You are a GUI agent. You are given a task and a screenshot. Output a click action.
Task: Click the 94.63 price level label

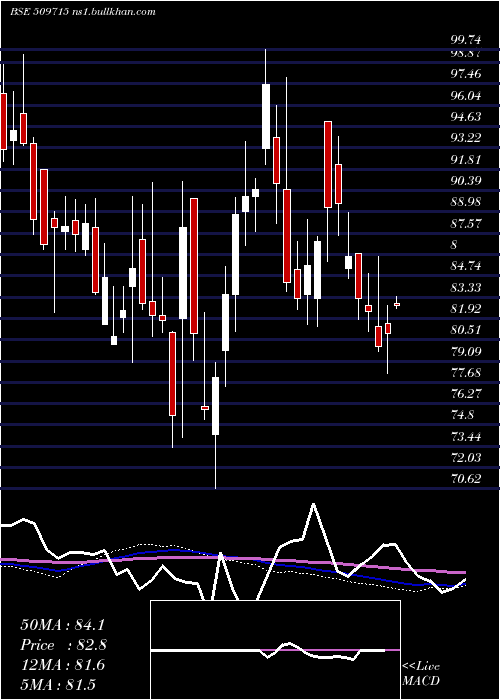(466, 117)
